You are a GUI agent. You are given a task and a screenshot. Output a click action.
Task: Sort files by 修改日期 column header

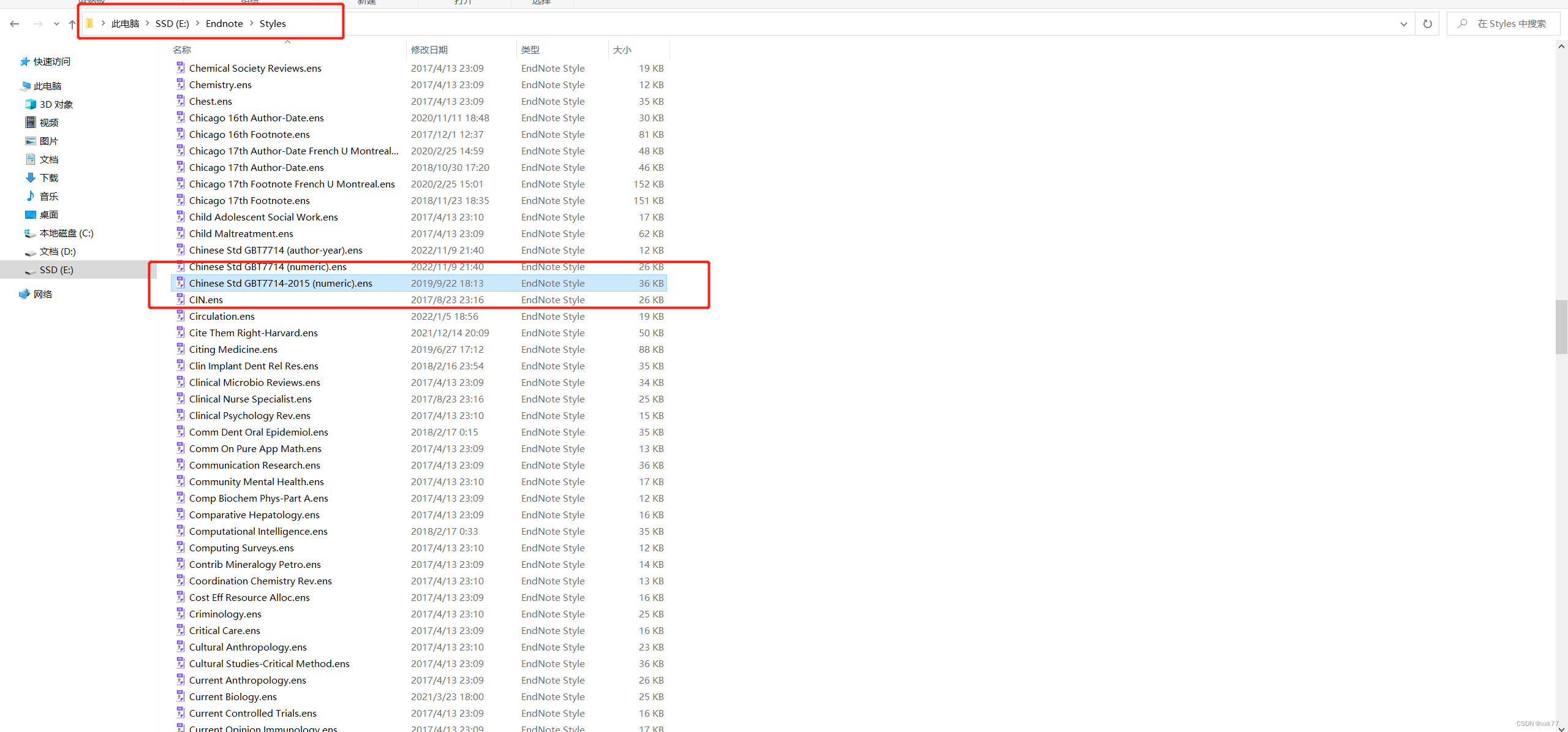click(x=429, y=50)
